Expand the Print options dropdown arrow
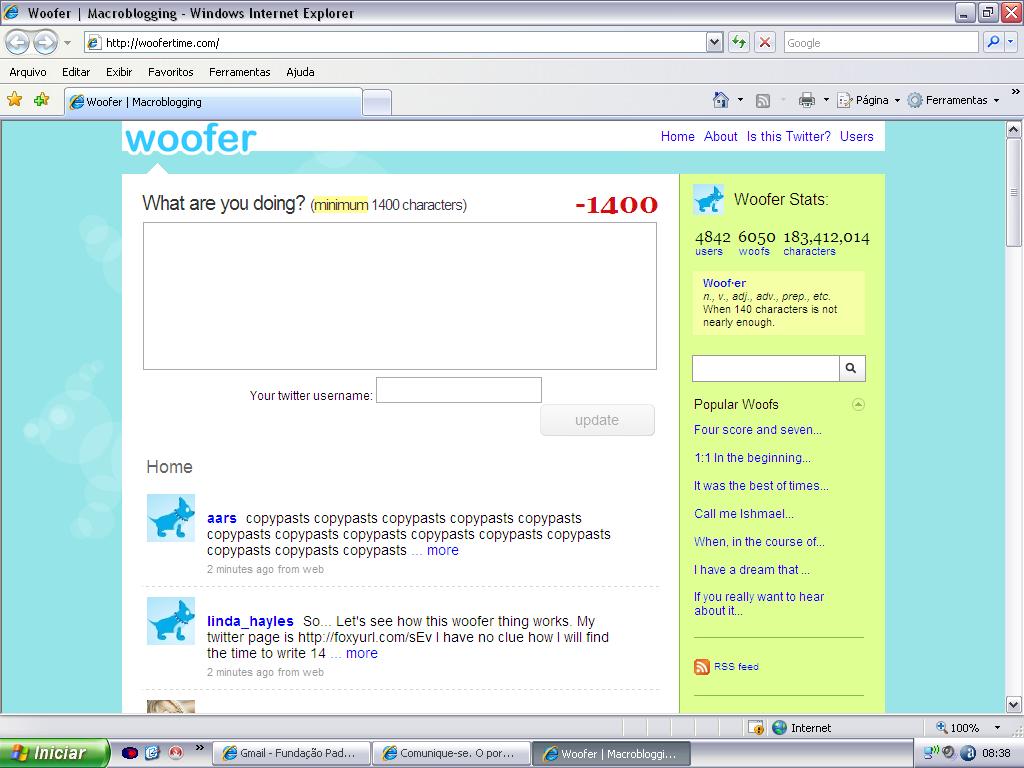This screenshot has width=1024, height=768. tap(826, 100)
